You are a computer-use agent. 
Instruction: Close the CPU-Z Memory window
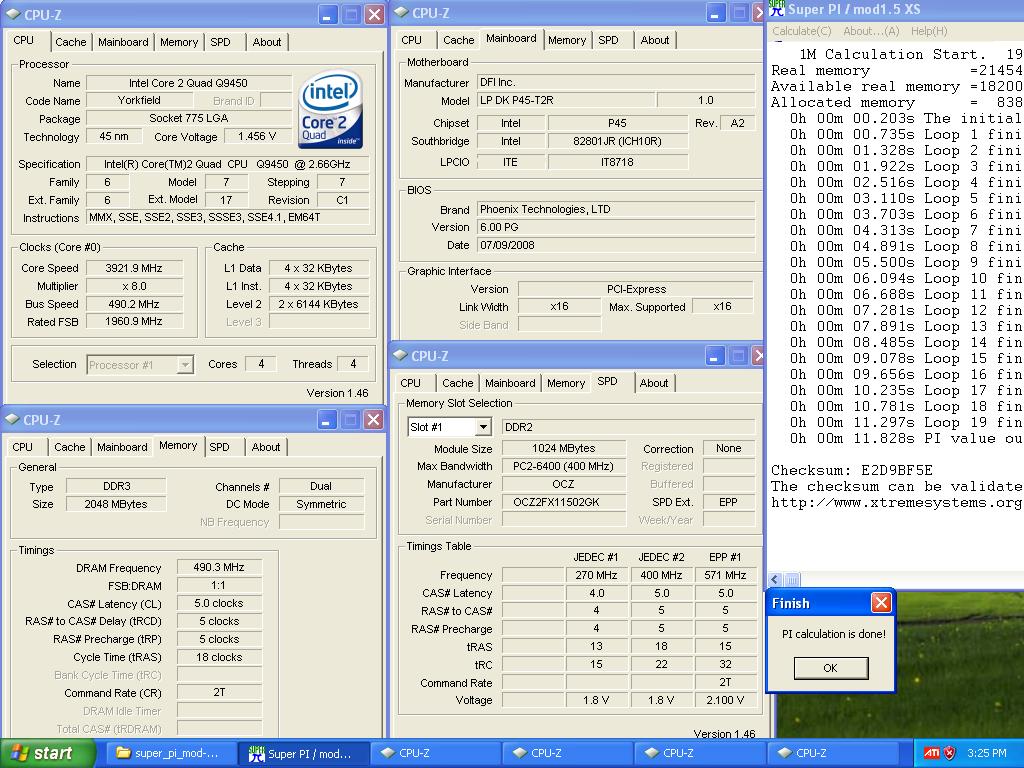pyautogui.click(x=374, y=419)
